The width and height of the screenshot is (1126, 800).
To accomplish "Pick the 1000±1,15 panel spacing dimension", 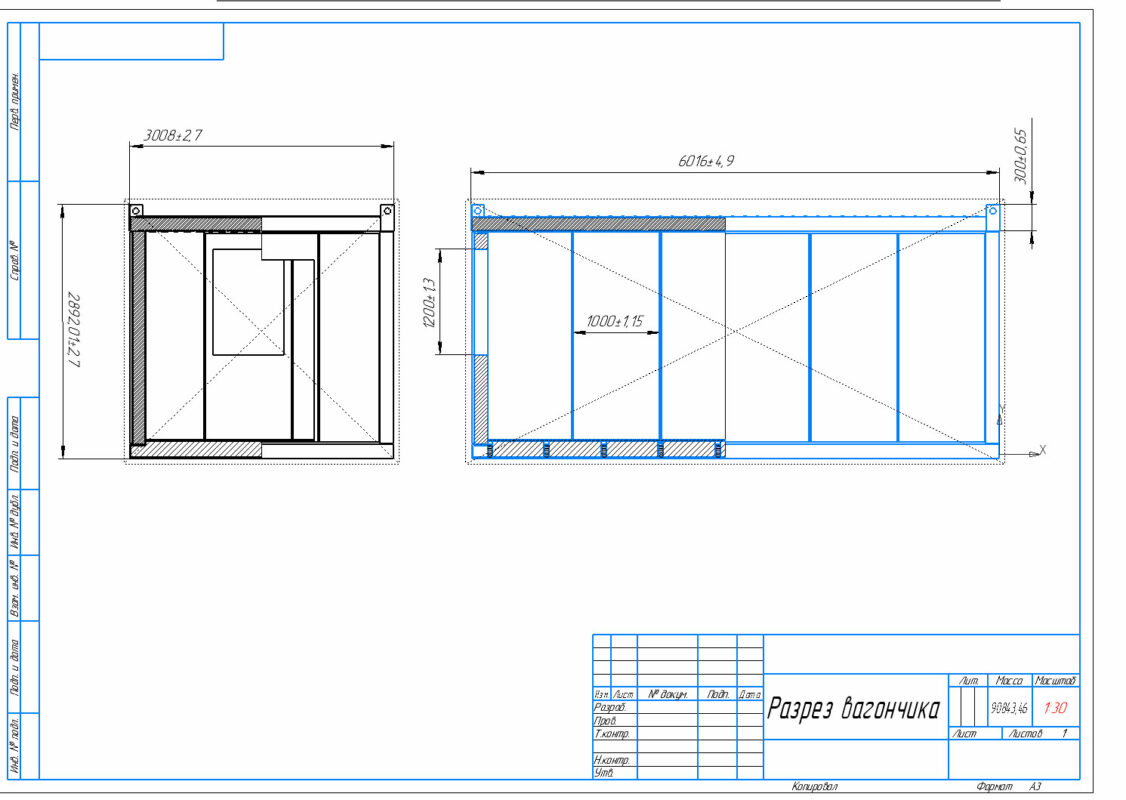I will (616, 322).
